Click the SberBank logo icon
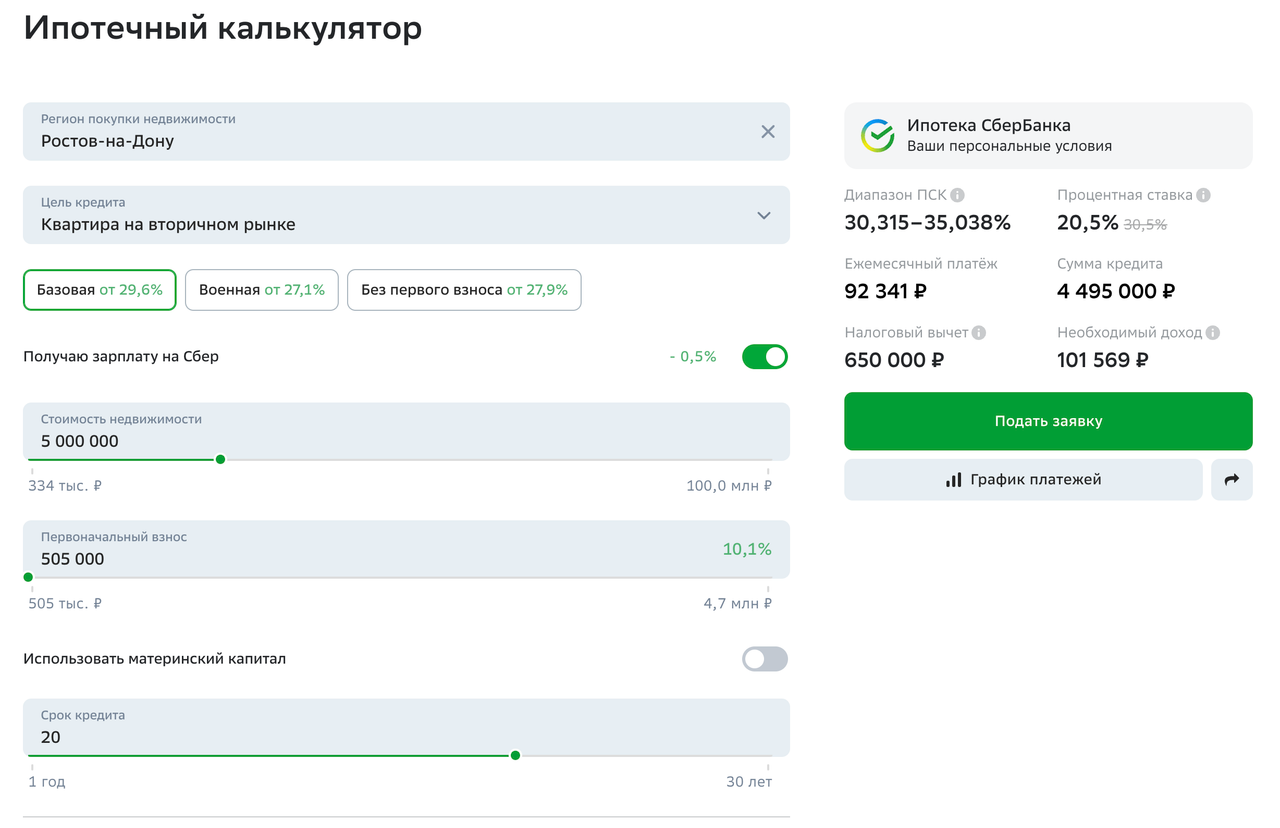 (x=878, y=135)
